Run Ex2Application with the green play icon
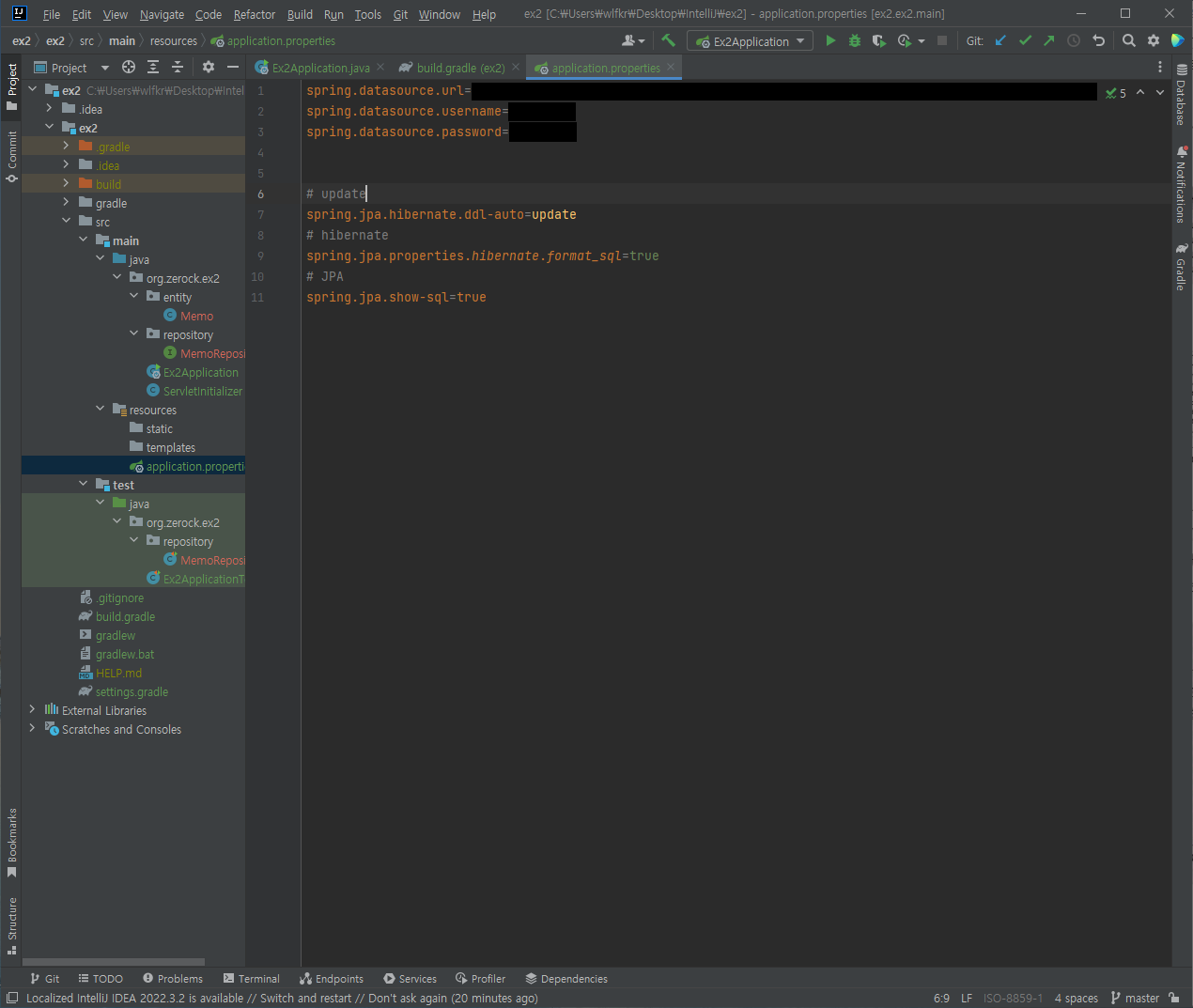1193x1008 pixels. (830, 40)
